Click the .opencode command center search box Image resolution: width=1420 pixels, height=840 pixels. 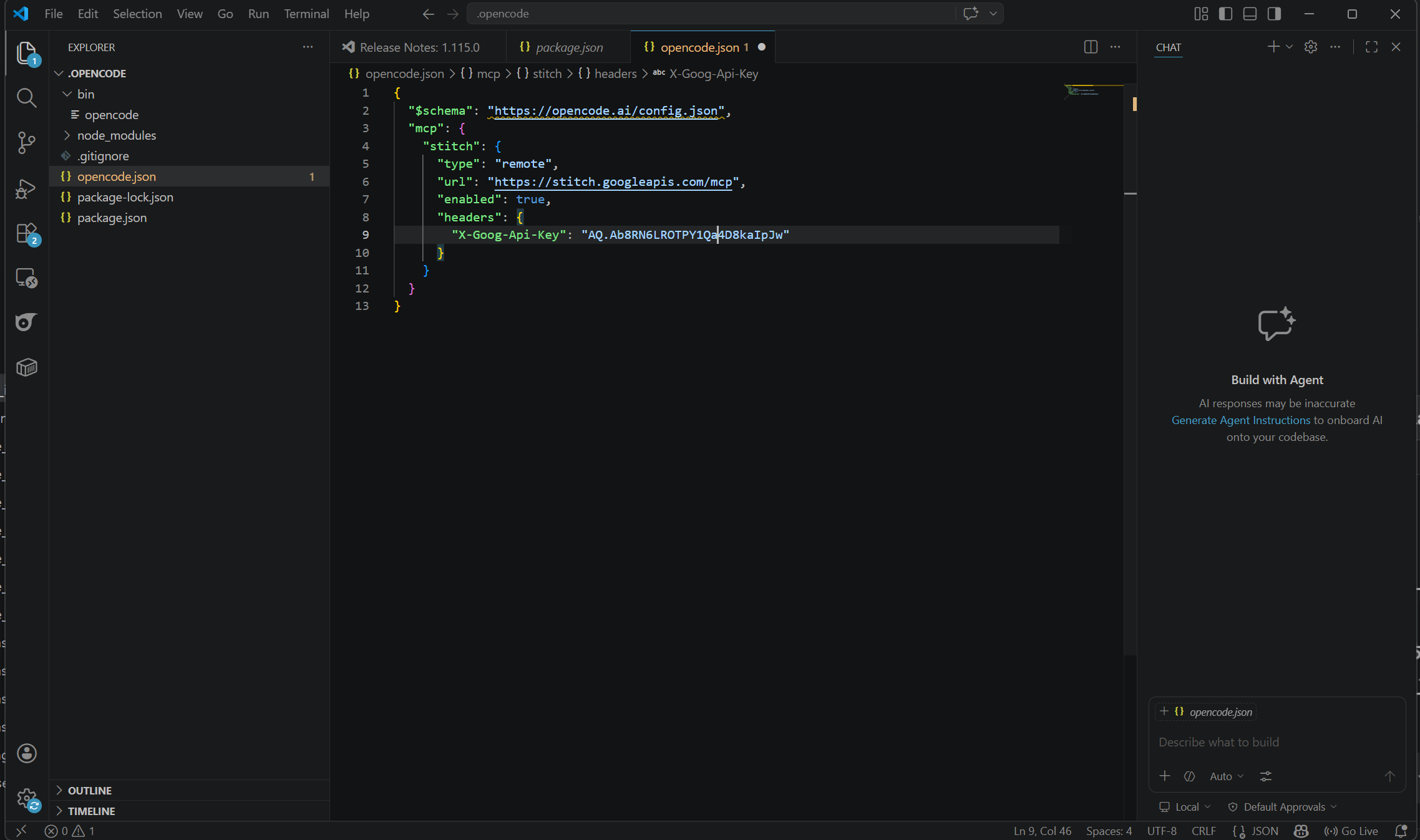(x=711, y=14)
